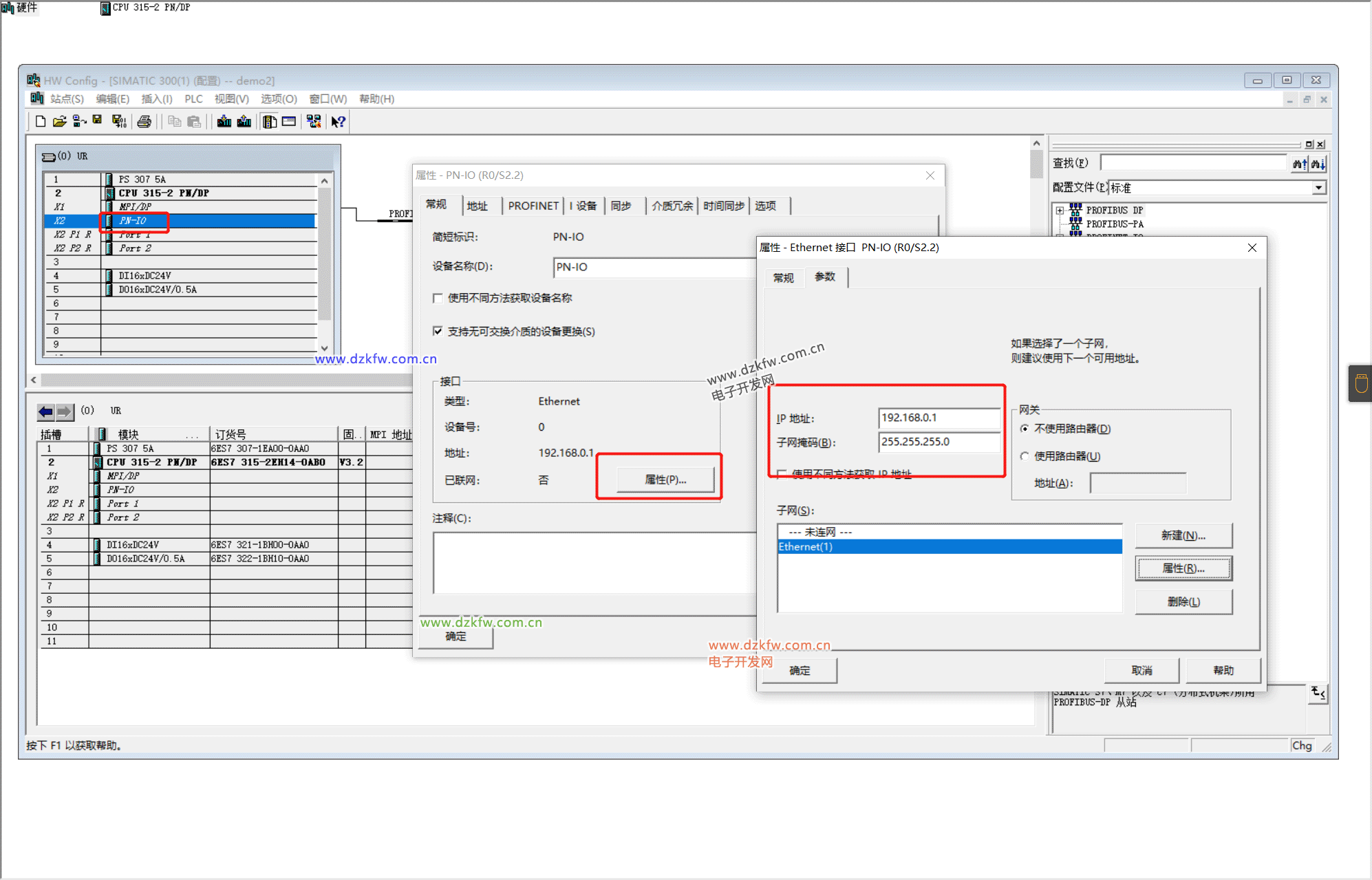The height and width of the screenshot is (880, 1372).
Task: Click Upload to PG toolbar icon
Action: (x=244, y=122)
